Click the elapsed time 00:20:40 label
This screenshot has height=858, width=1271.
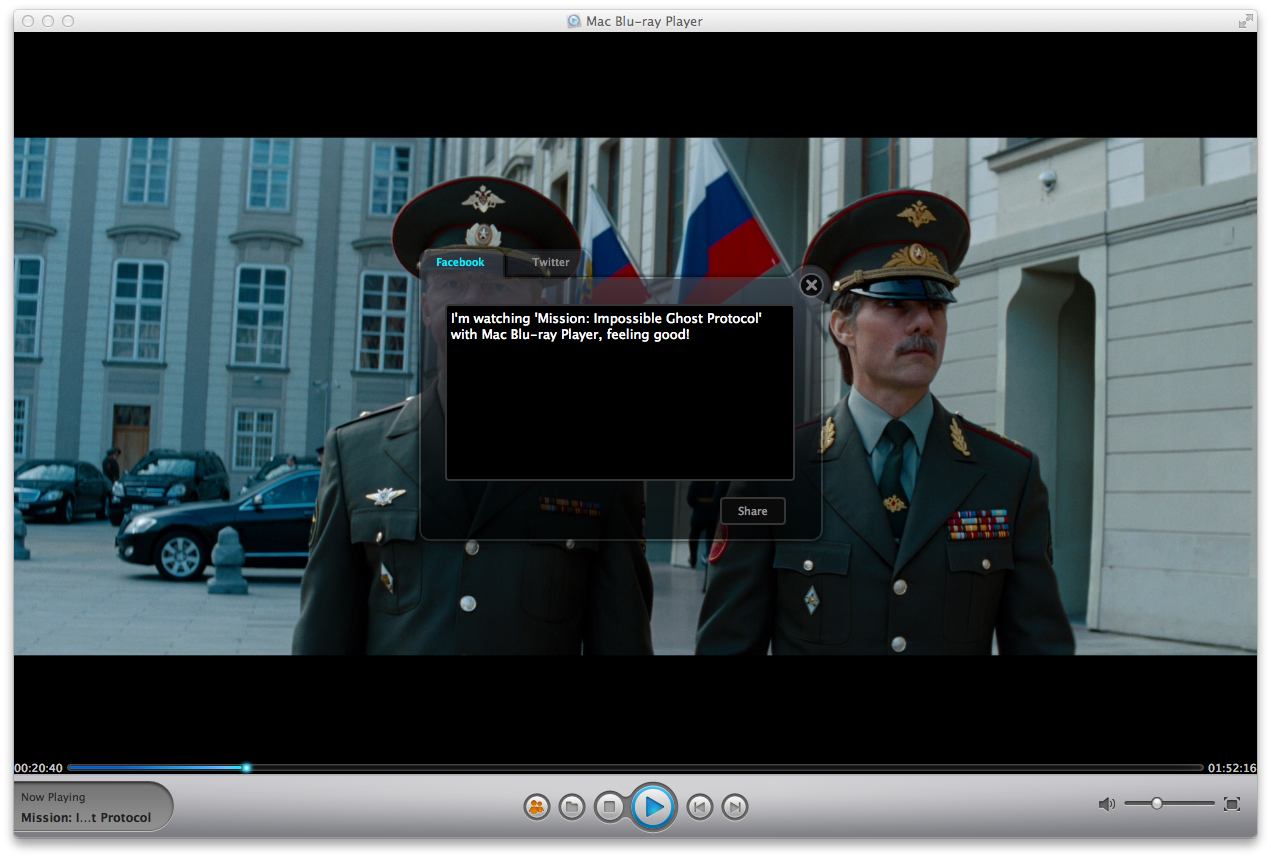[x=38, y=768]
